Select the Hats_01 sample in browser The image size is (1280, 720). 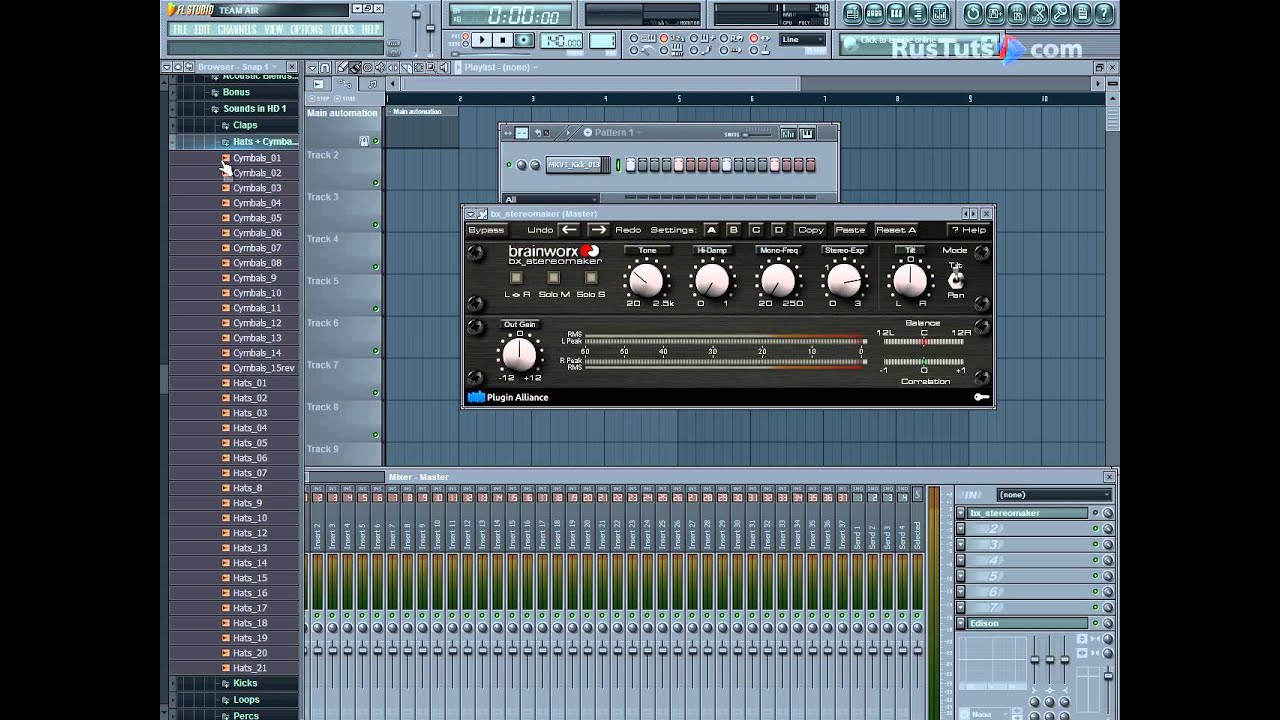(249, 383)
